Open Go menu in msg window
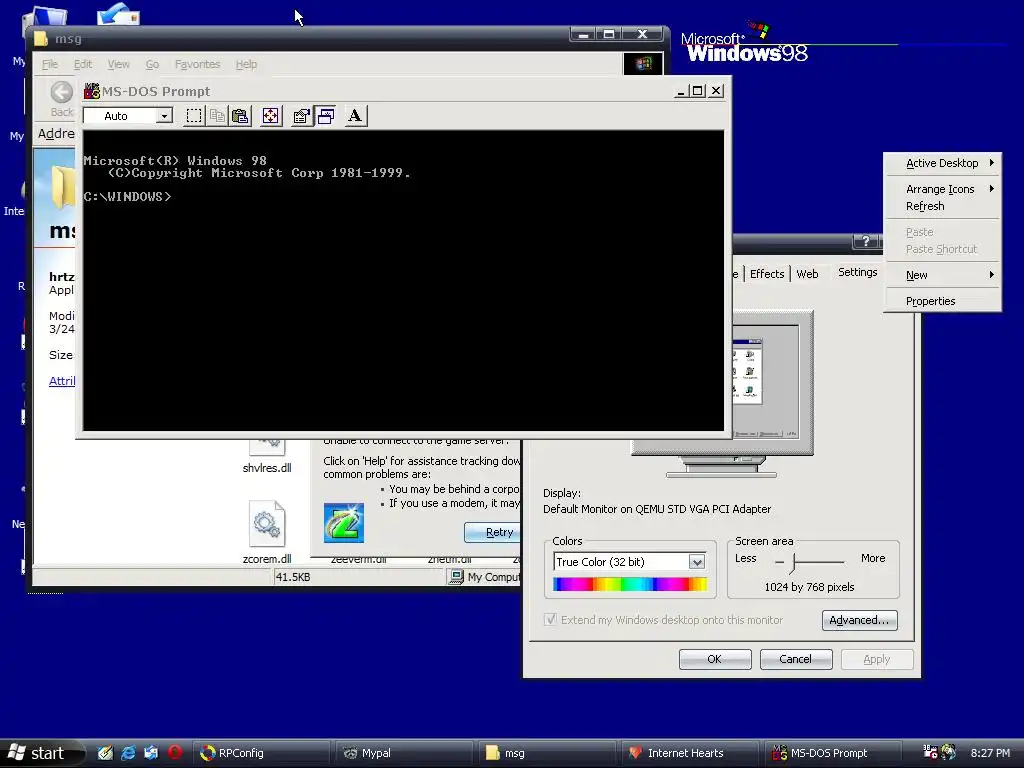Screen dimensions: 1024x768 coord(152,64)
